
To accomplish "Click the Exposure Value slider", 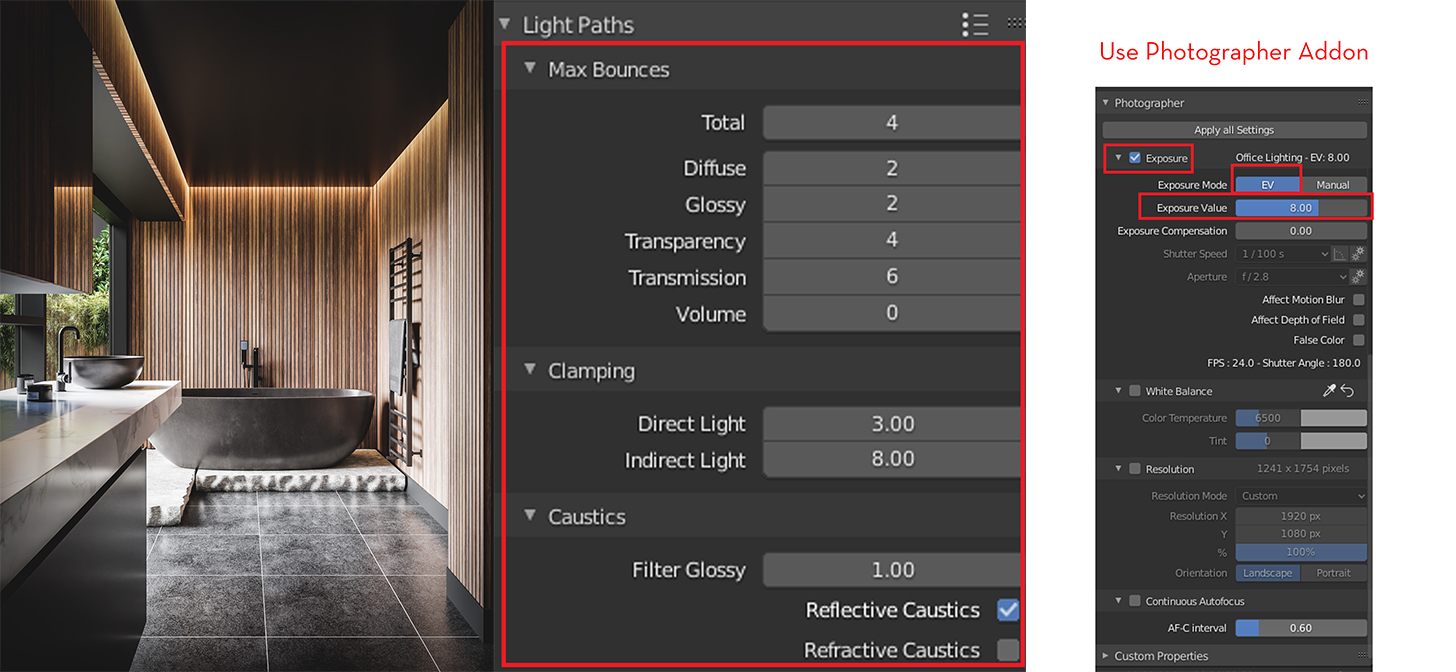I will 1301,208.
